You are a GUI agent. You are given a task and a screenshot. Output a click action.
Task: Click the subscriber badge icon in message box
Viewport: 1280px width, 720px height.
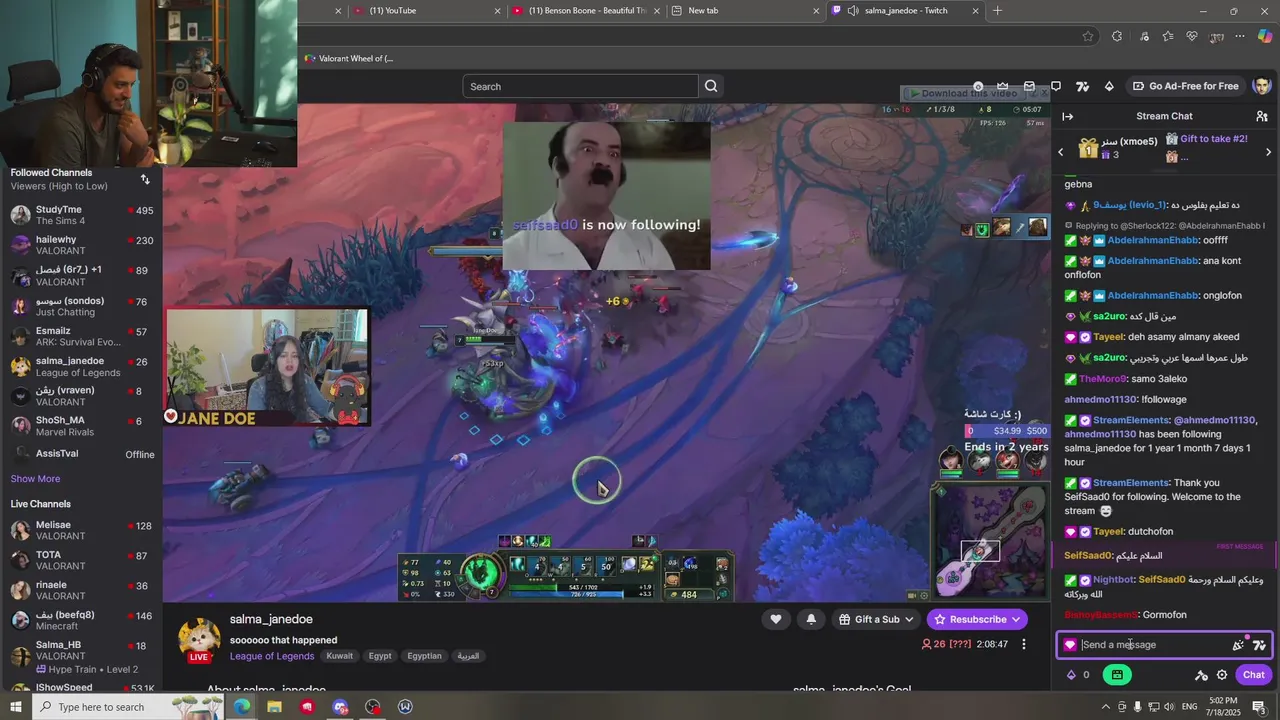tap(1070, 645)
